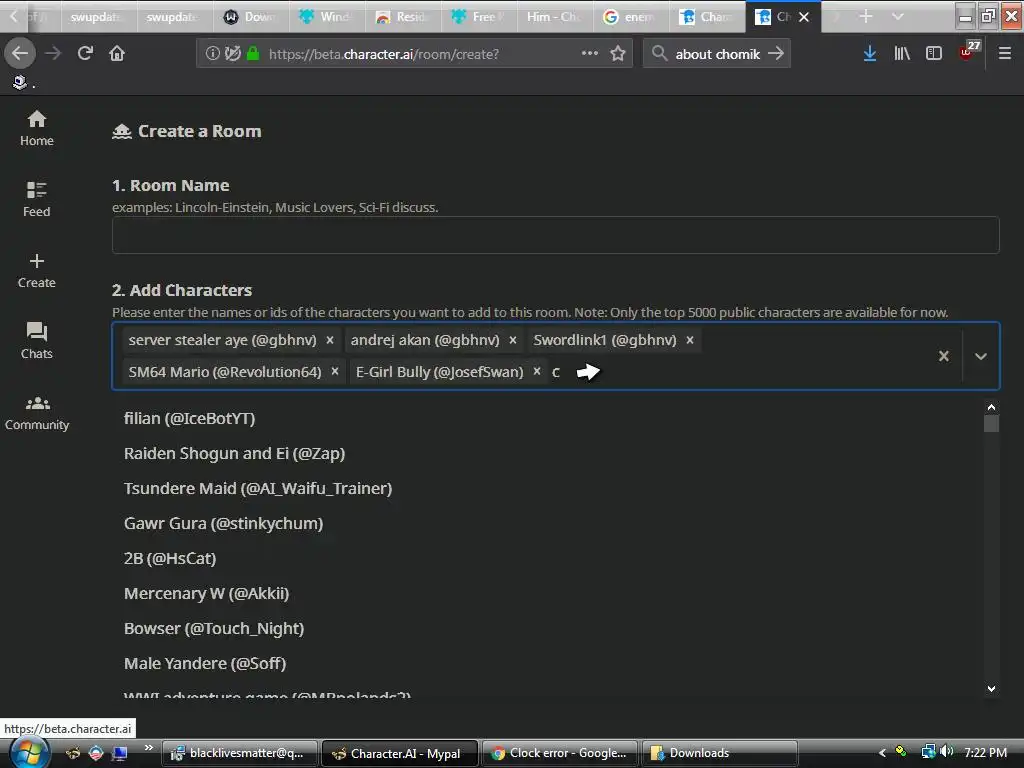Click the about chomik search box
Viewport: 1024px width, 768px height.
[716, 54]
